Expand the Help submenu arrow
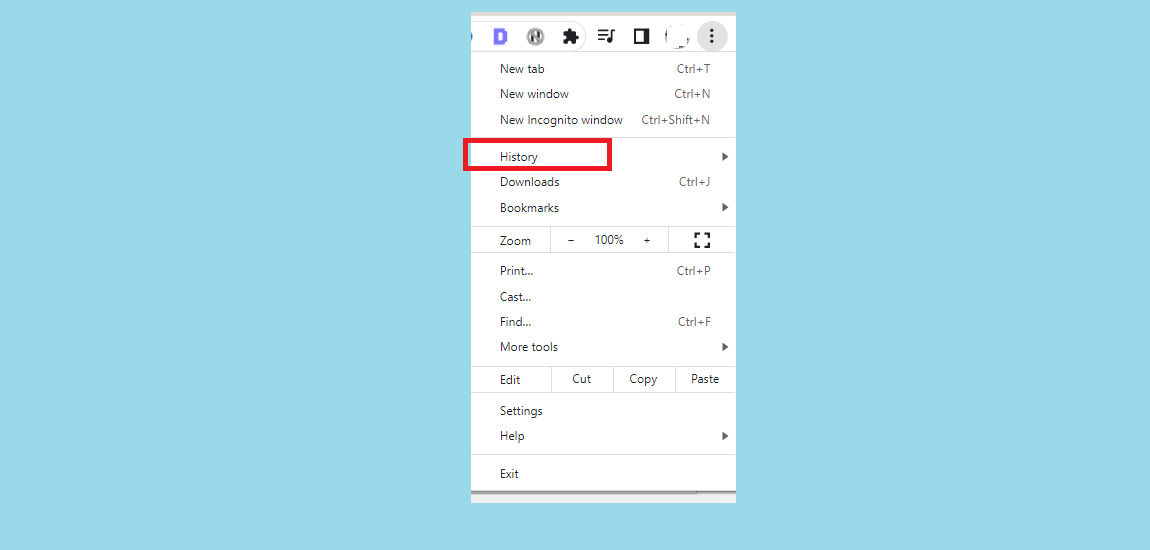Image resolution: width=1150 pixels, height=550 pixels. pyautogui.click(x=725, y=436)
